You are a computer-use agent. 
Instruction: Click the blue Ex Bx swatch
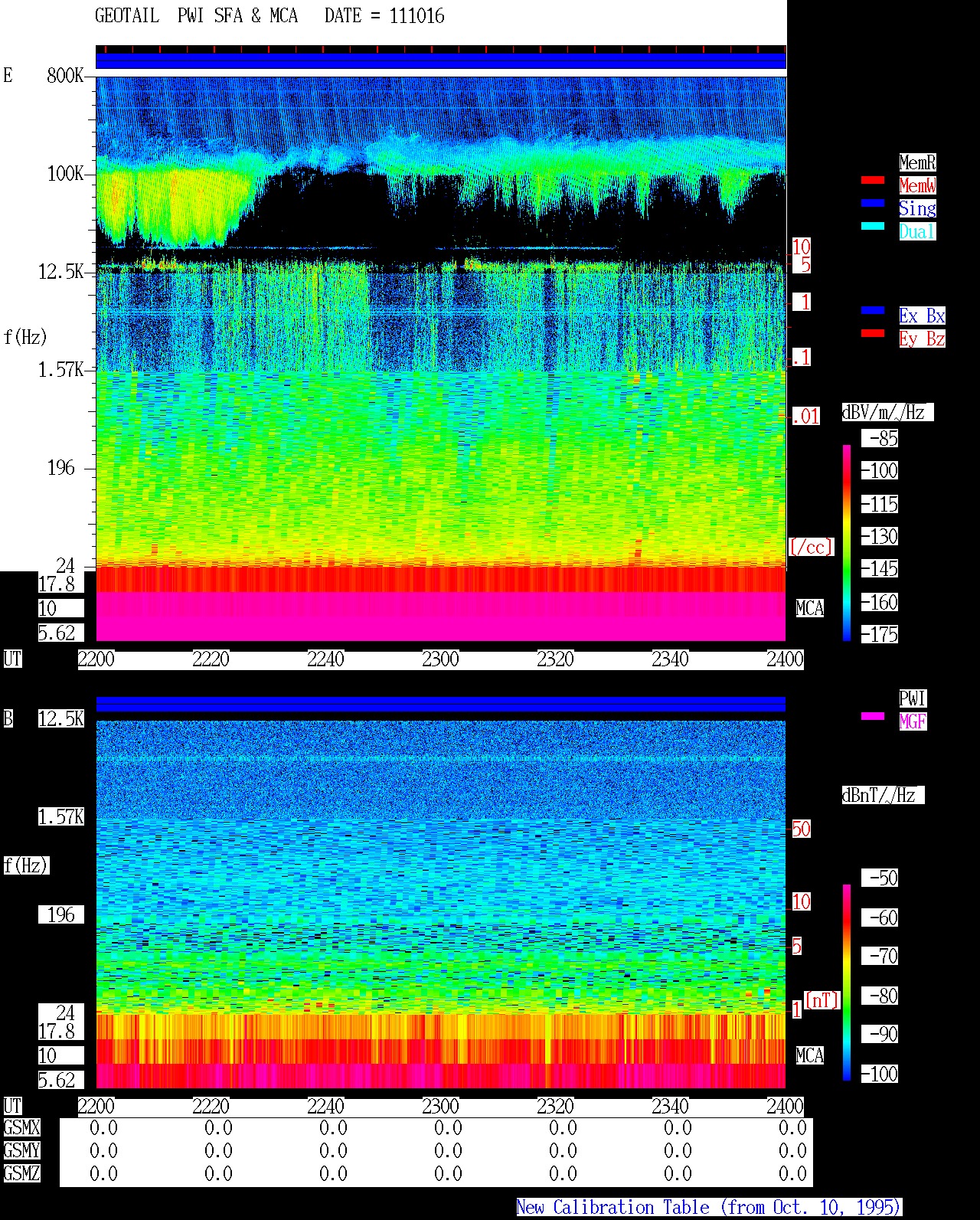(873, 310)
